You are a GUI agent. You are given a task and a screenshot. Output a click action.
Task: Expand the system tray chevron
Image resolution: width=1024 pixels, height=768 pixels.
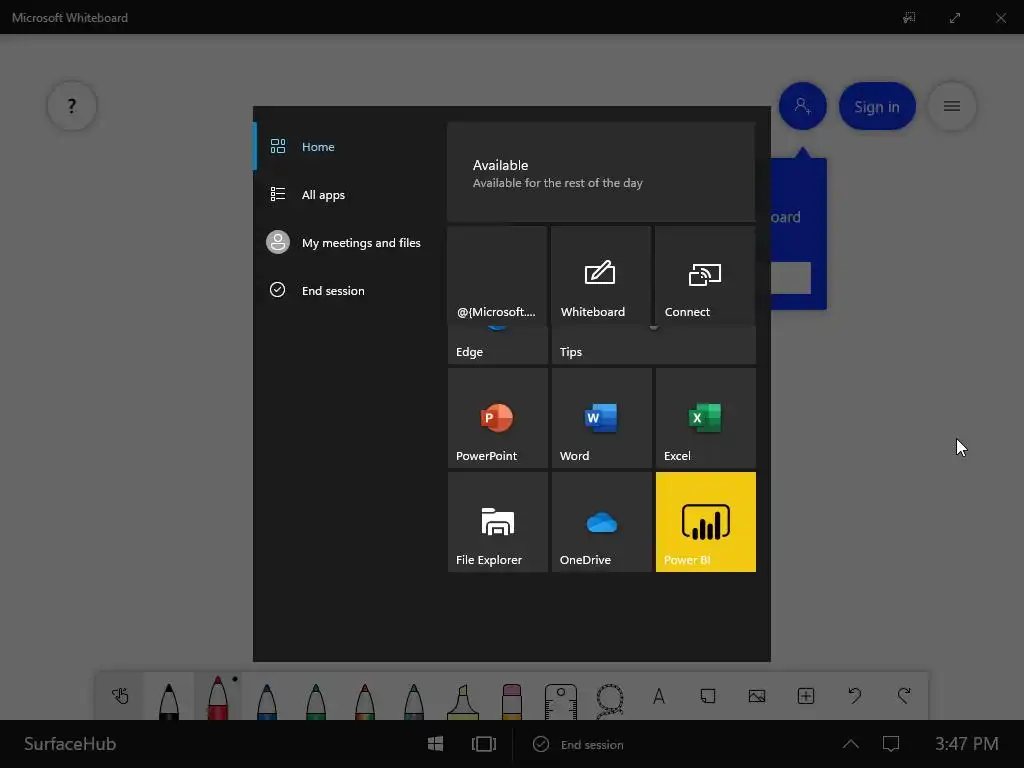pos(850,744)
